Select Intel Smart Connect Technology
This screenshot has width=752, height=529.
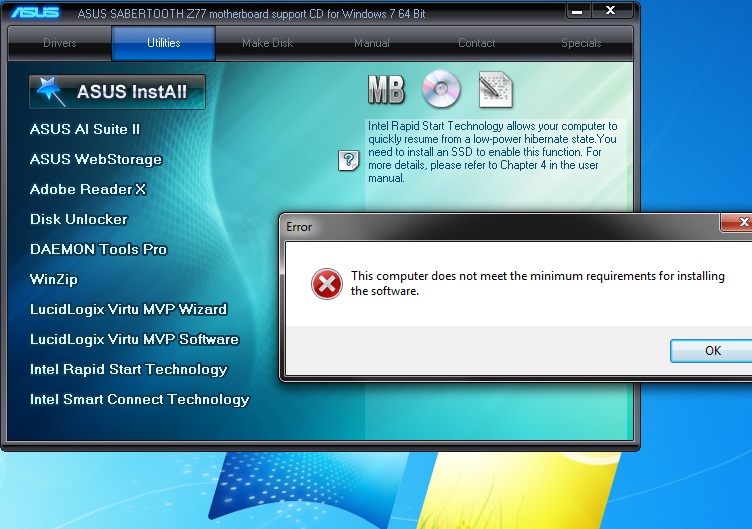click(x=140, y=400)
